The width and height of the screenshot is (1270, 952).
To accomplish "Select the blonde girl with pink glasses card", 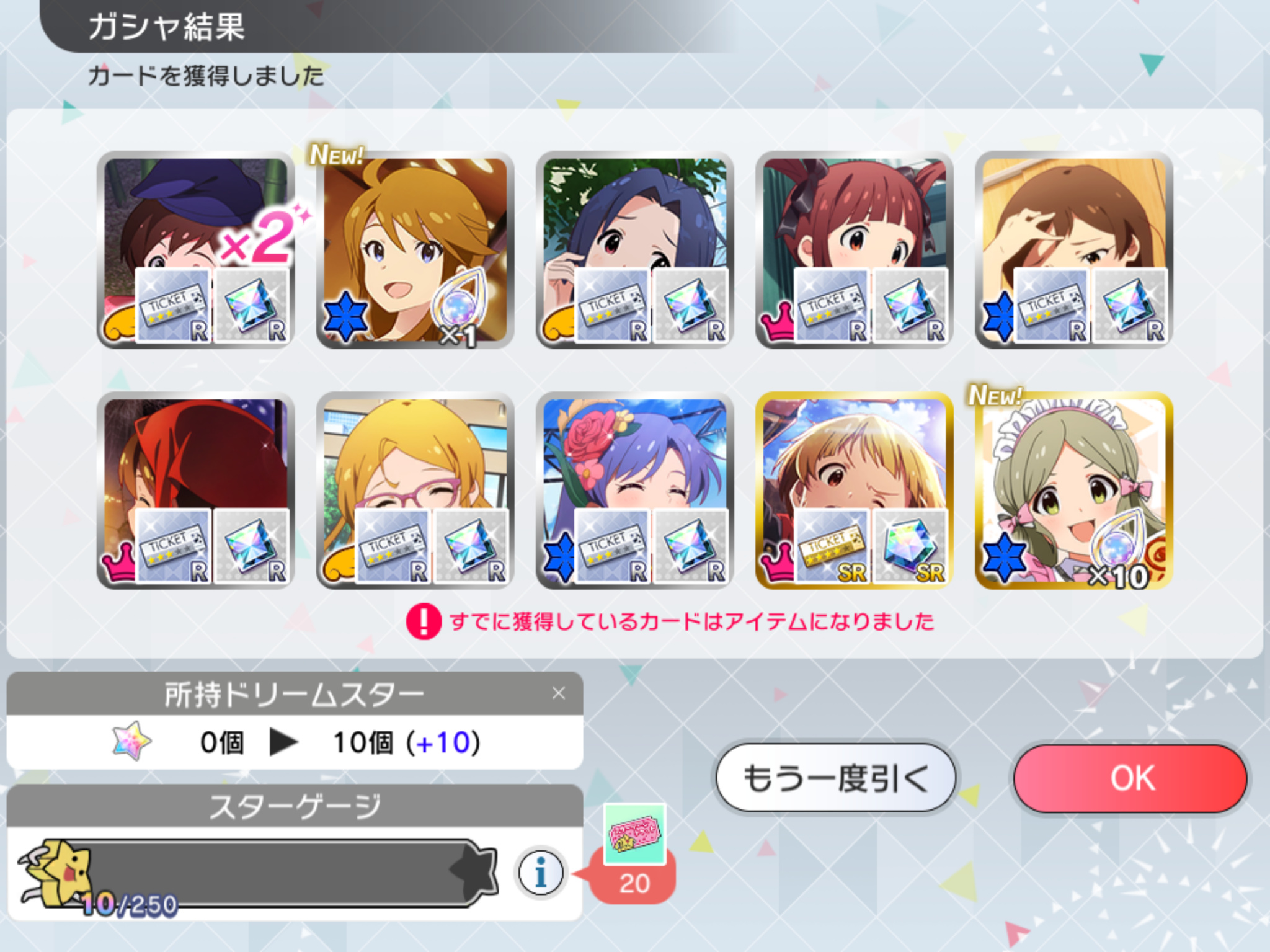I will click(x=415, y=491).
